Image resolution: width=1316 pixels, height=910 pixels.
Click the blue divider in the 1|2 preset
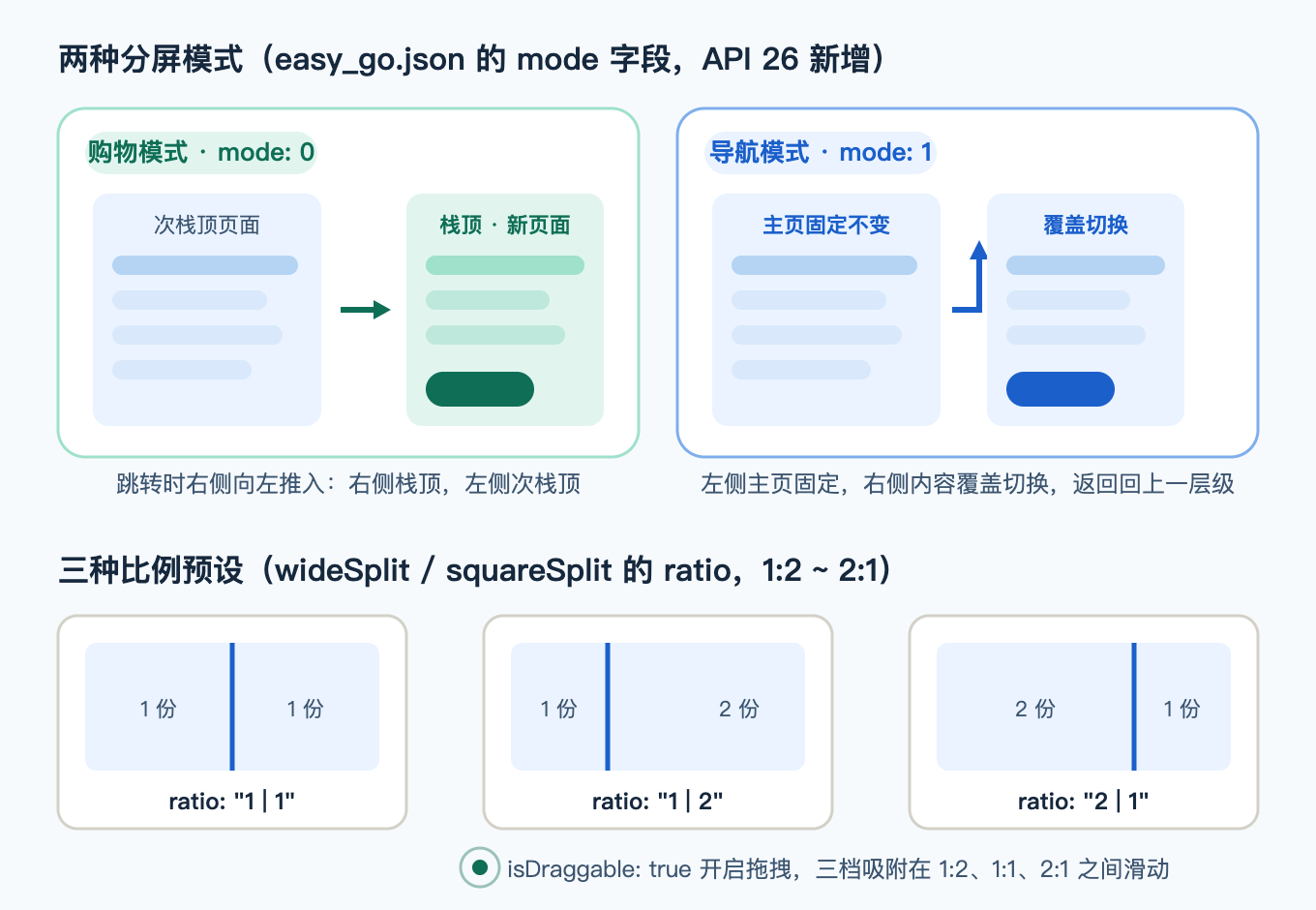click(x=608, y=707)
